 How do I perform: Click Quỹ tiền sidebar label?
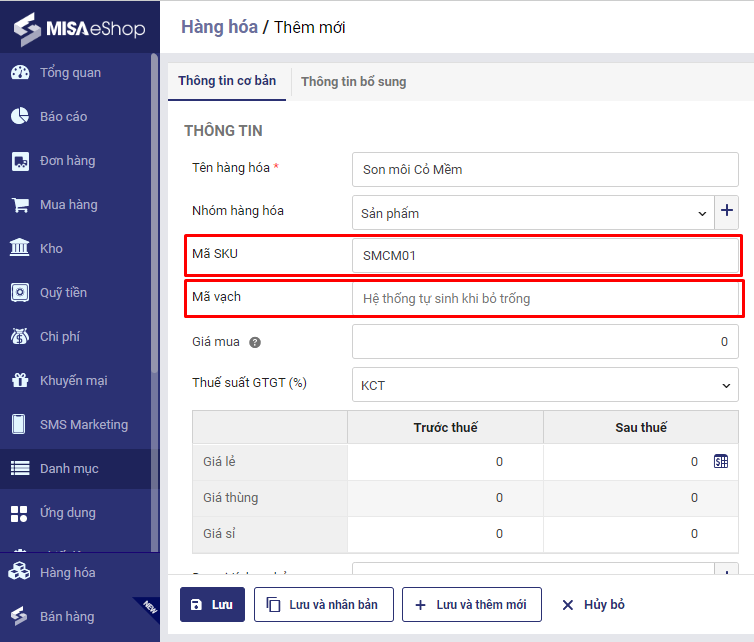(x=63, y=292)
